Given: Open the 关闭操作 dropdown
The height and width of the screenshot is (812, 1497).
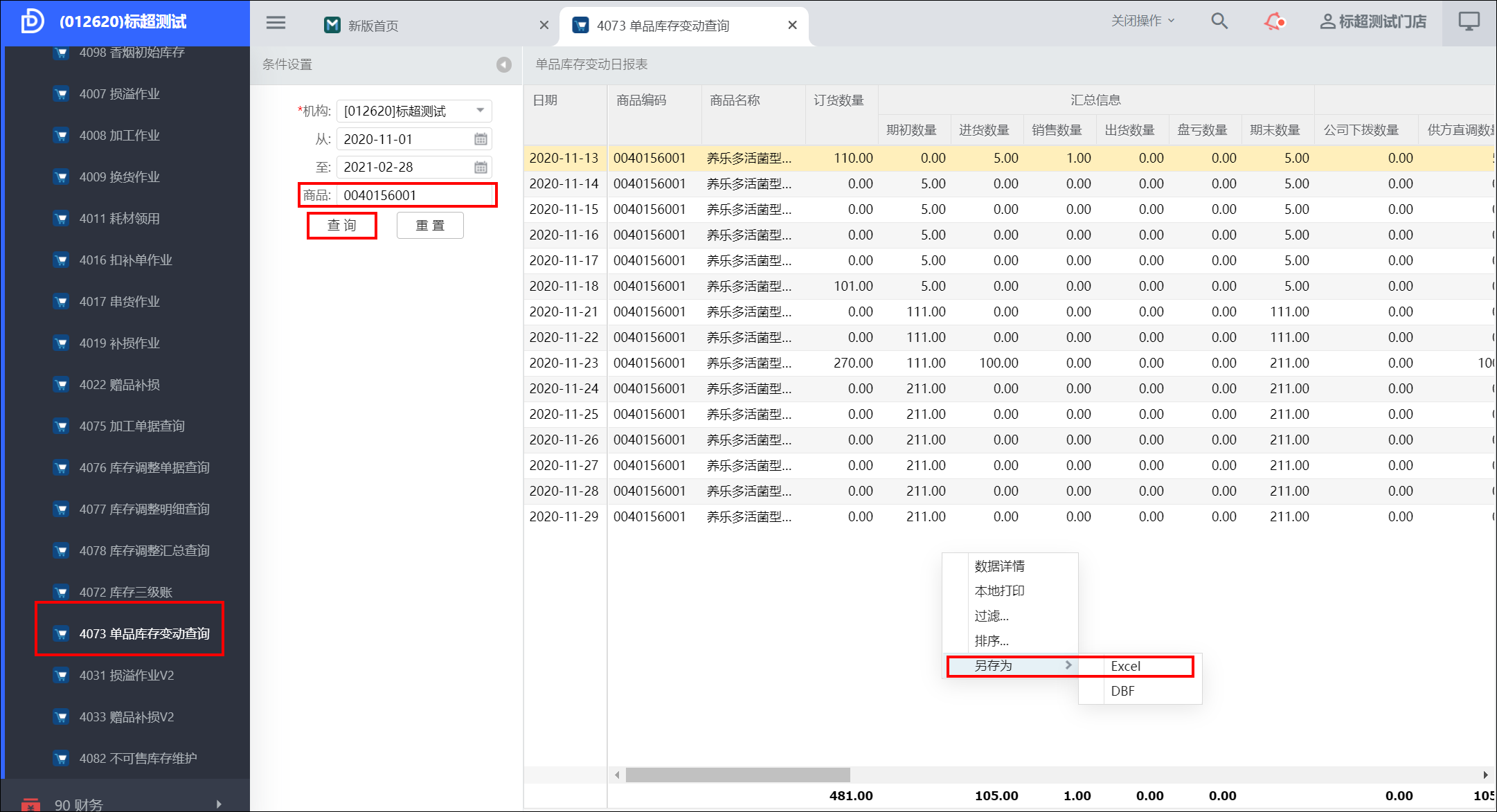Looking at the screenshot, I should pos(1142,21).
